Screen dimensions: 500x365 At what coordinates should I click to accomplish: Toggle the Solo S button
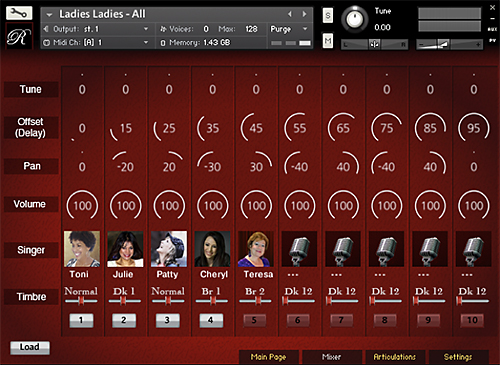(x=328, y=15)
